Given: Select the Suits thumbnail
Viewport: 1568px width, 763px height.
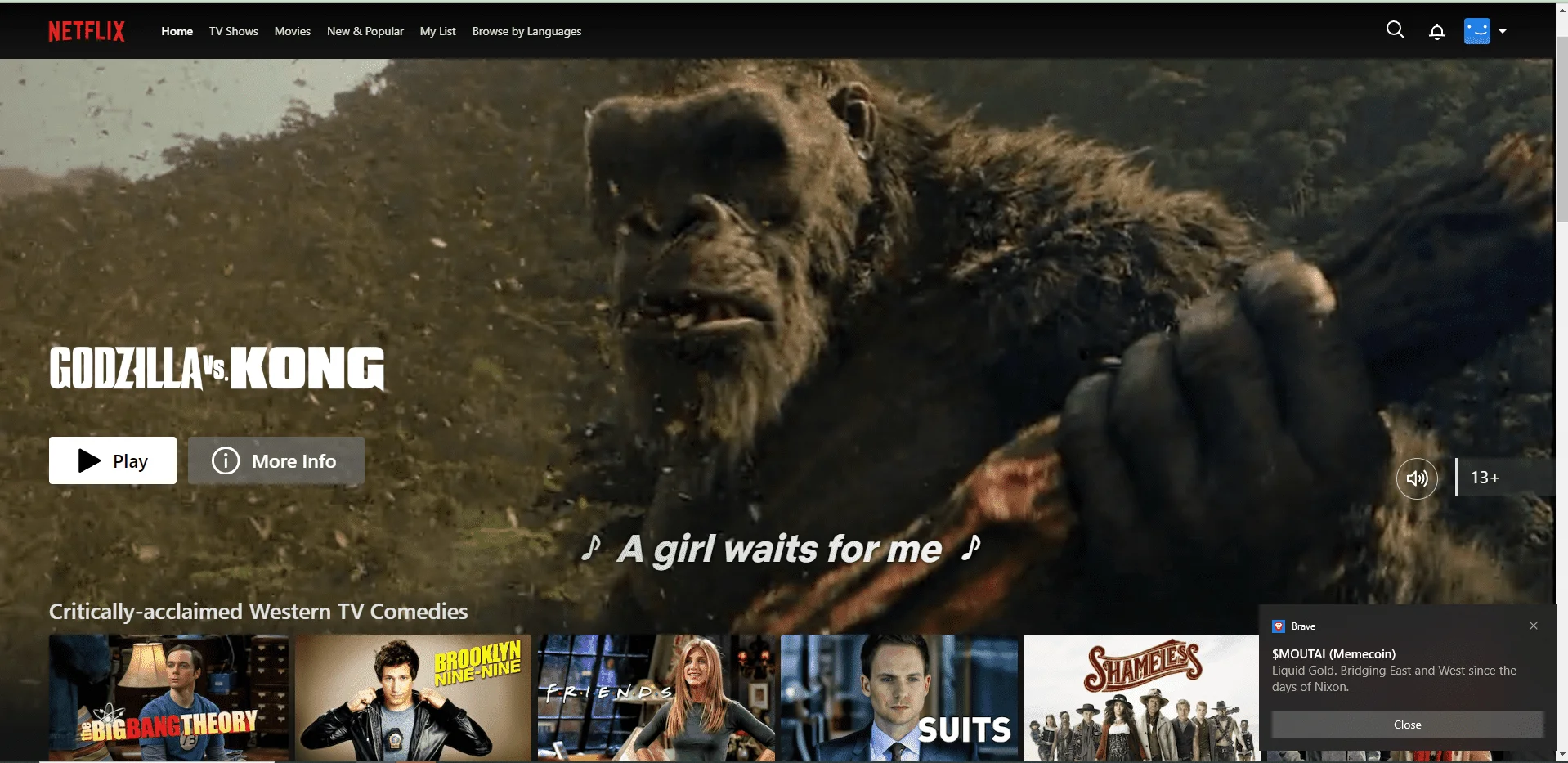Looking at the screenshot, I should pyautogui.click(x=899, y=698).
